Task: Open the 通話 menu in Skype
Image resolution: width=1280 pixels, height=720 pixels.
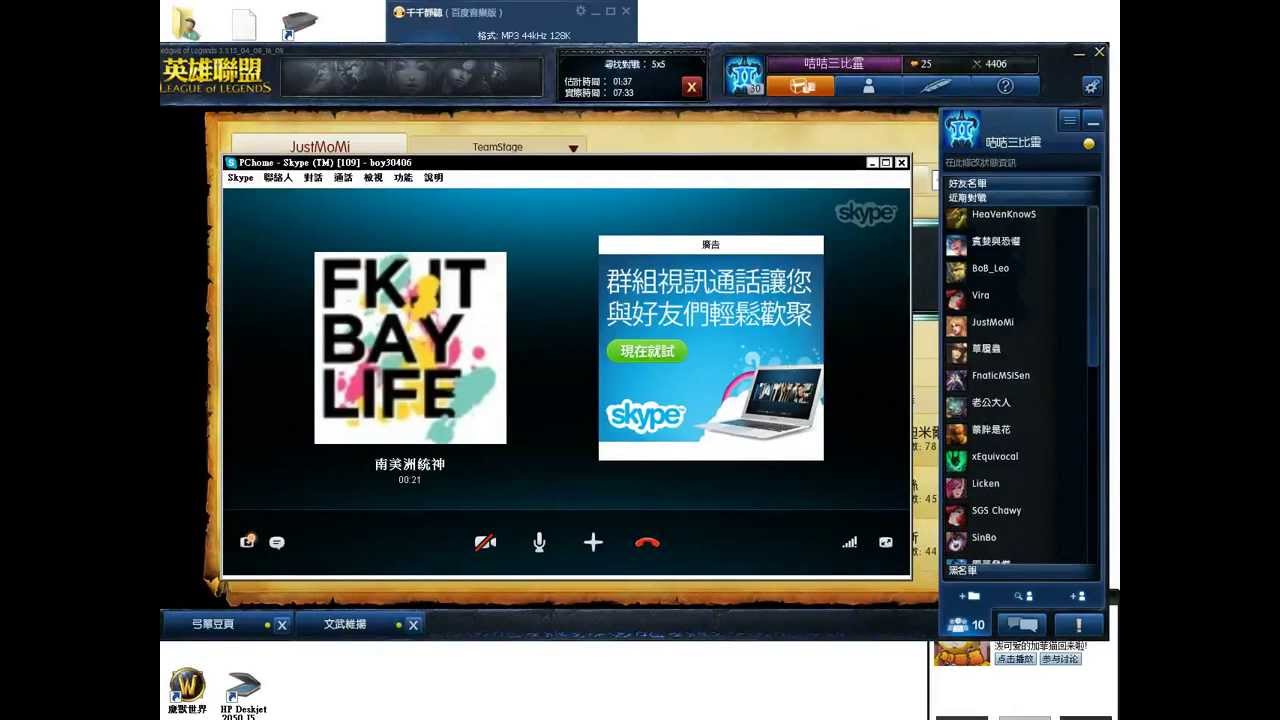Action: click(x=343, y=177)
